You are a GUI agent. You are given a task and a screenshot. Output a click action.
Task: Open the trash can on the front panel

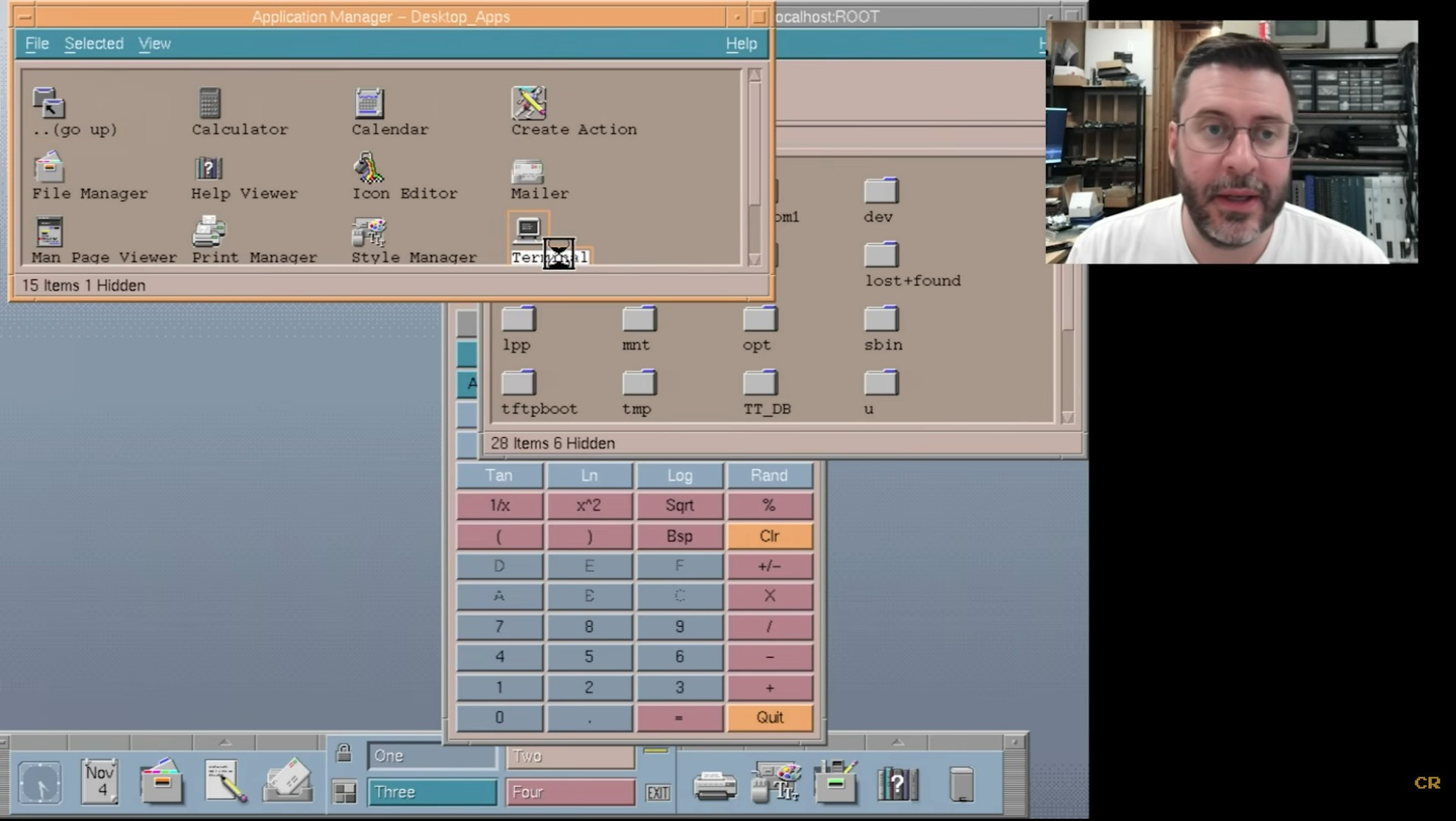[961, 783]
